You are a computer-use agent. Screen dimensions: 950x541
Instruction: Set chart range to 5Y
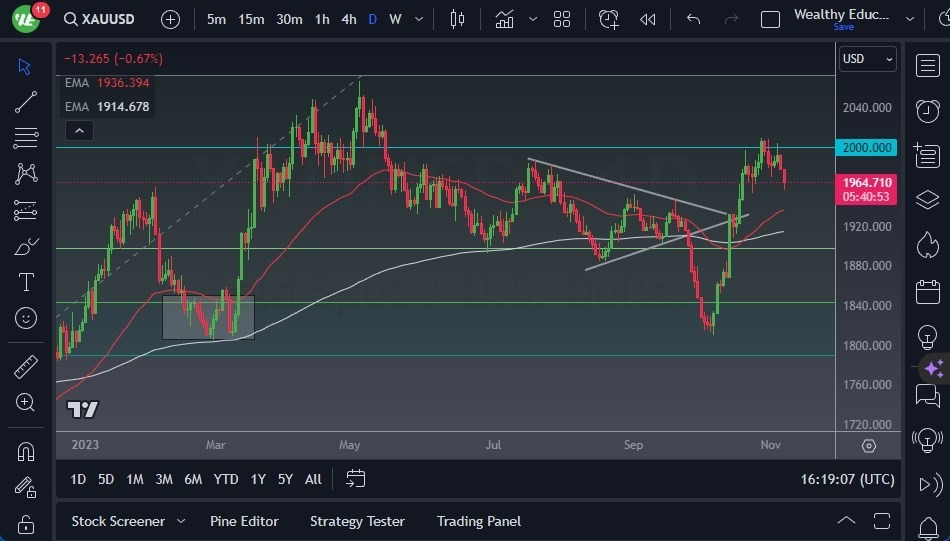(285, 479)
